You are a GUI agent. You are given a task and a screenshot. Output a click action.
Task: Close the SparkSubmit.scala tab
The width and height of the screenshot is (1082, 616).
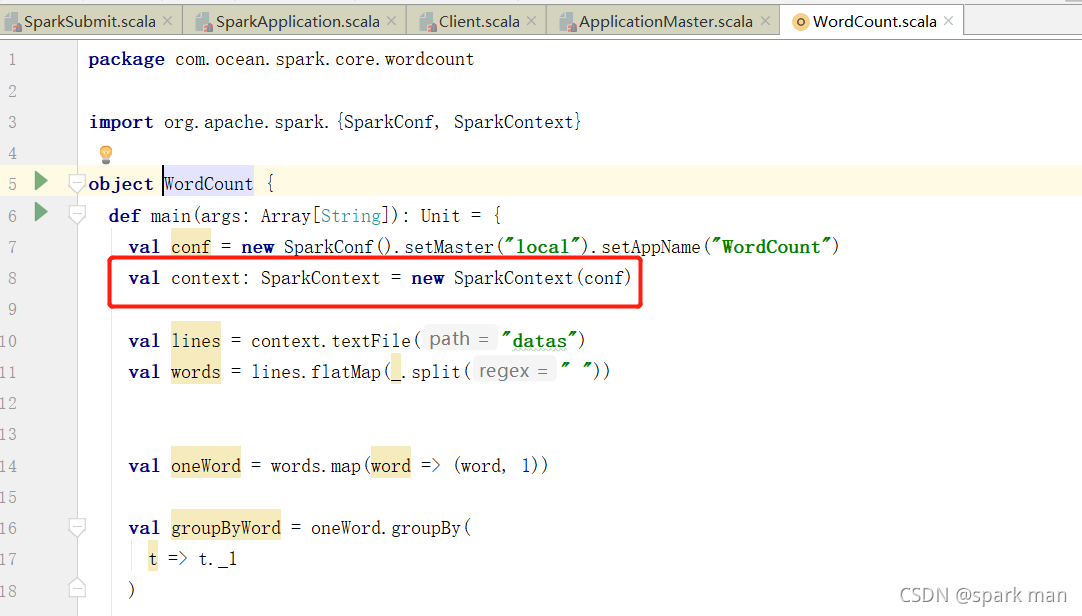[168, 21]
